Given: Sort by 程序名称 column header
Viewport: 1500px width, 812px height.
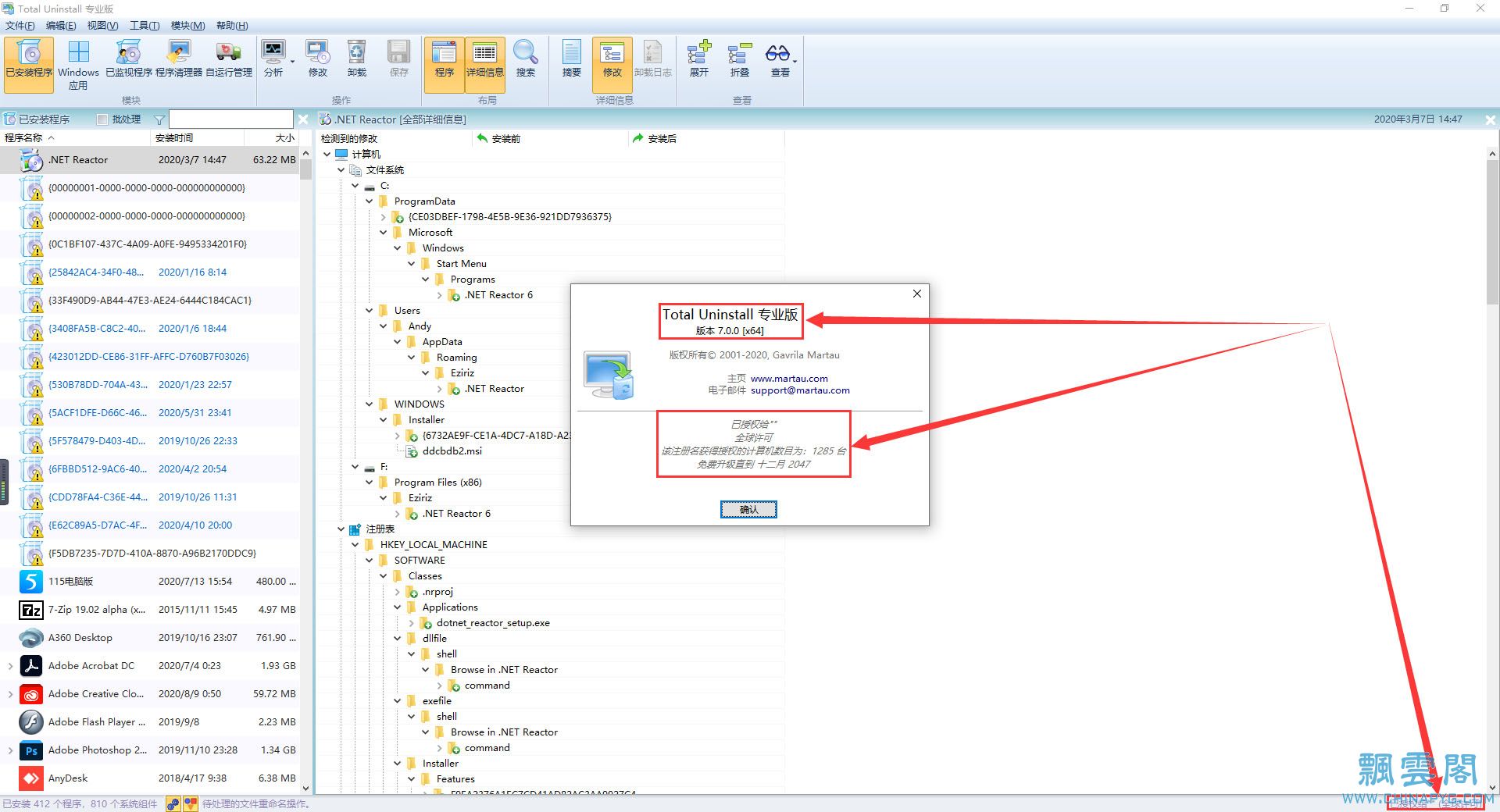Looking at the screenshot, I should click(75, 138).
